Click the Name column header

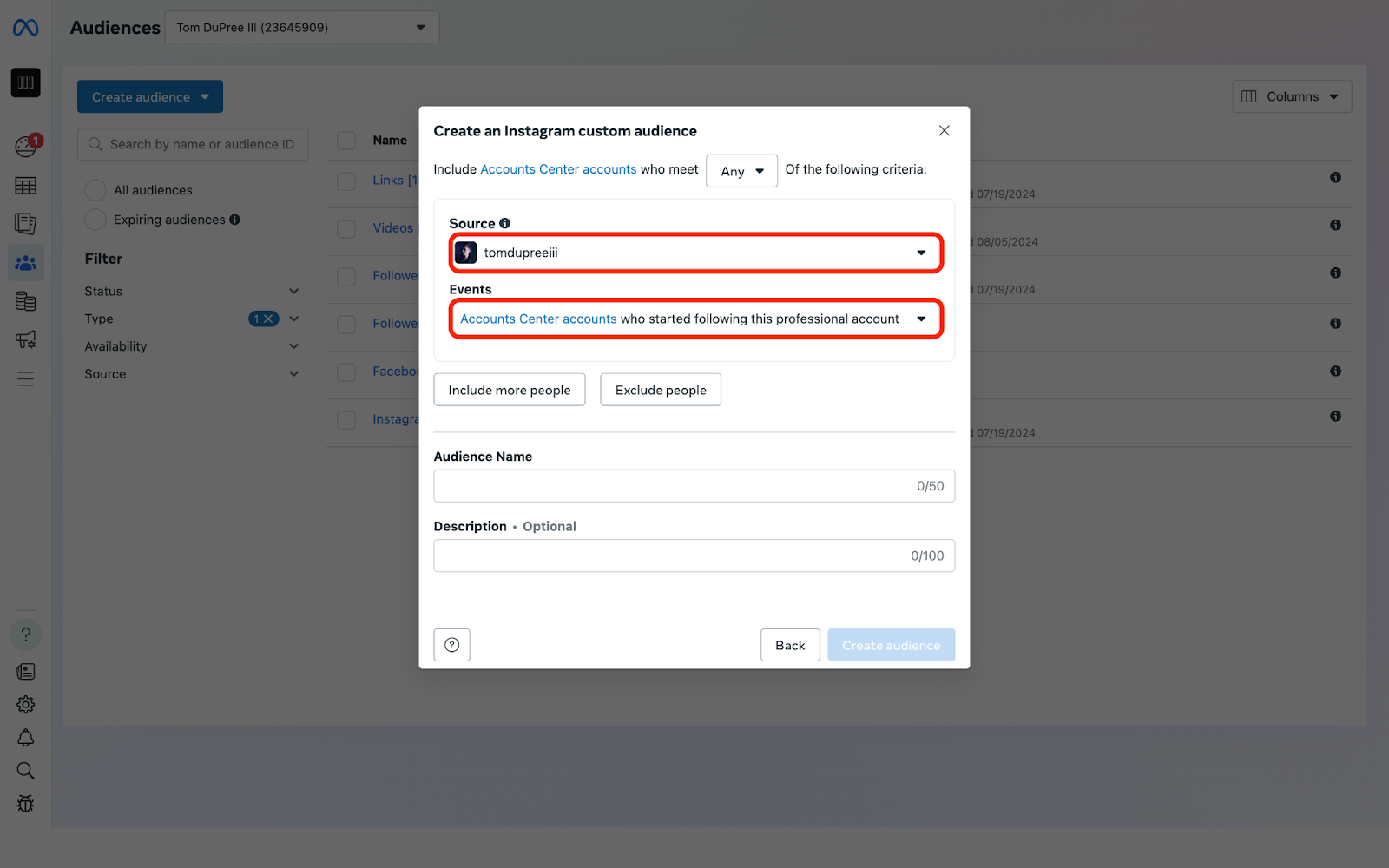click(390, 140)
